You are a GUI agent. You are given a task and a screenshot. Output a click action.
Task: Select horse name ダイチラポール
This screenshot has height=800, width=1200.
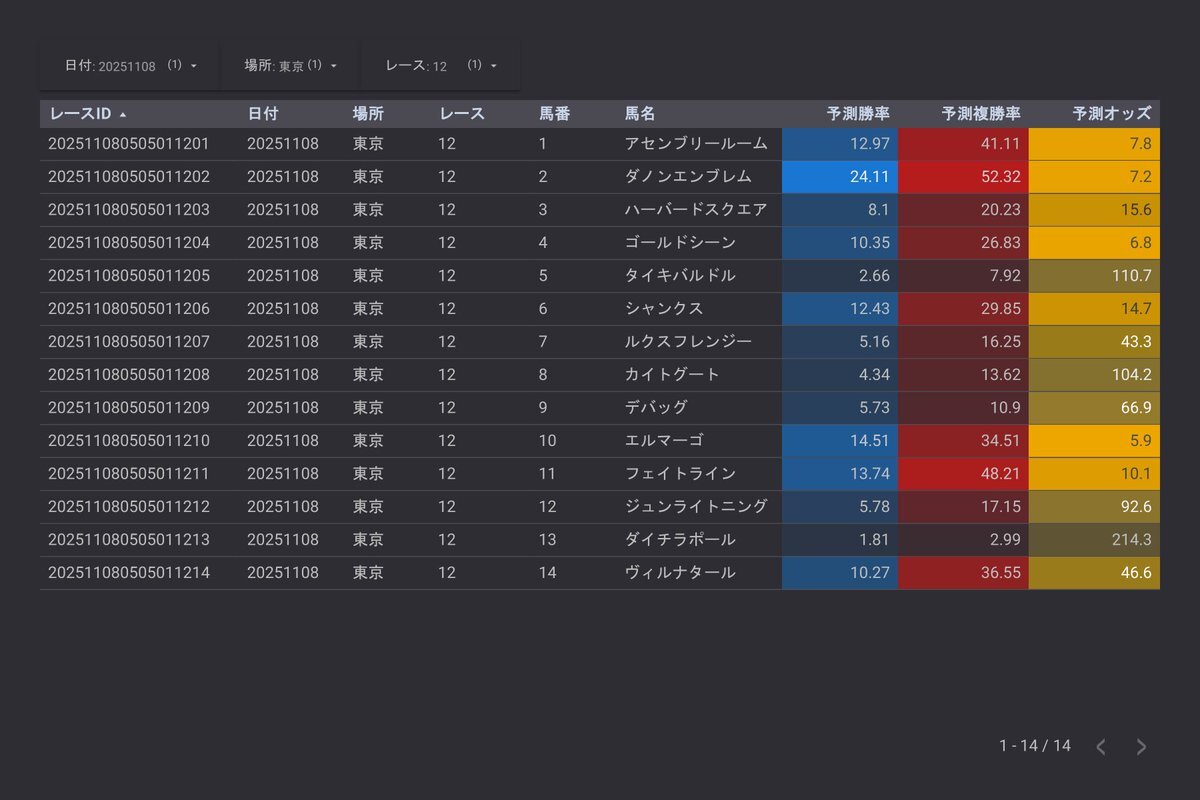pos(680,540)
